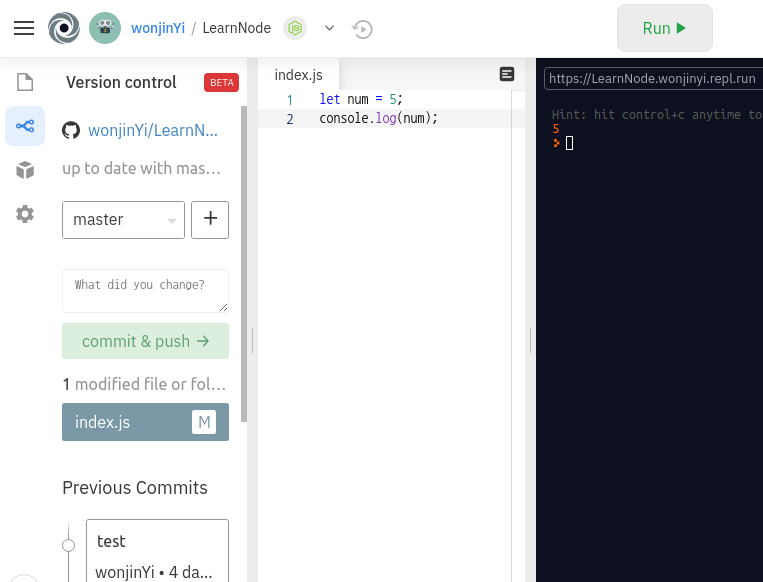Open the Packages cube sidebar icon
Image resolution: width=763 pixels, height=582 pixels.
(x=25, y=170)
